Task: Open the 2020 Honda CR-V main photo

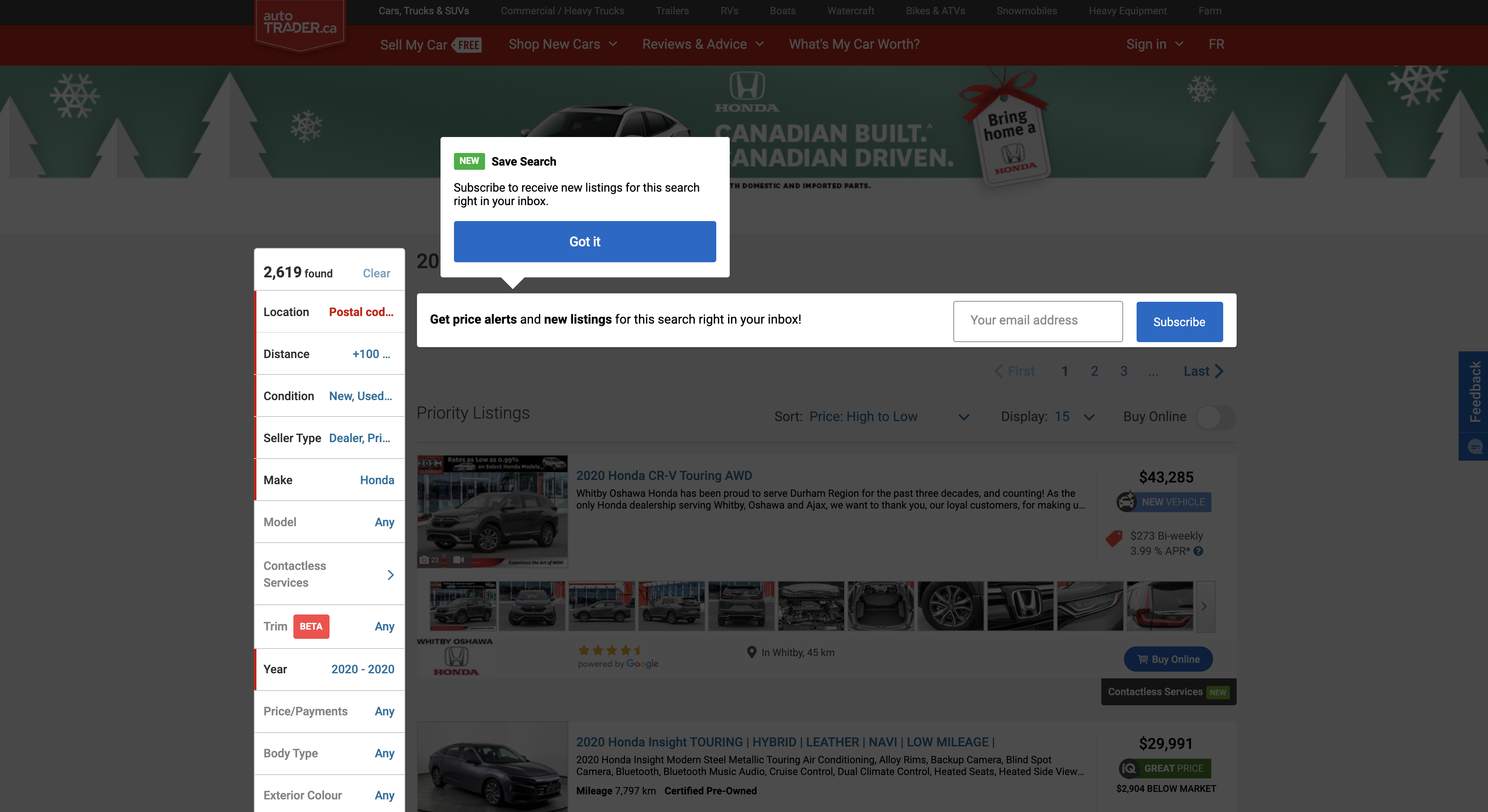Action: pyautogui.click(x=492, y=511)
